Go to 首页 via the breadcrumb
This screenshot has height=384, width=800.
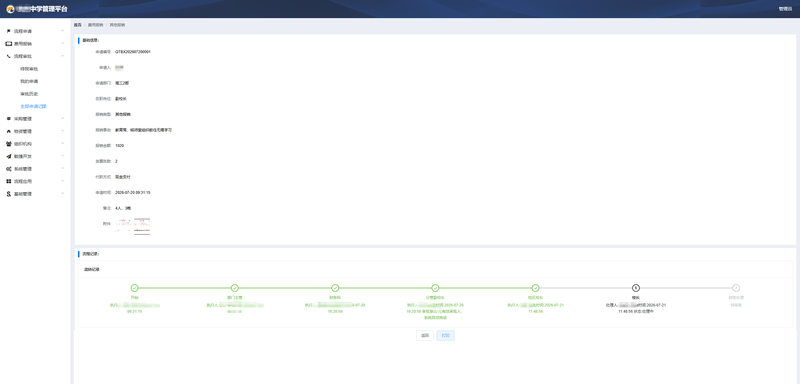(x=78, y=24)
